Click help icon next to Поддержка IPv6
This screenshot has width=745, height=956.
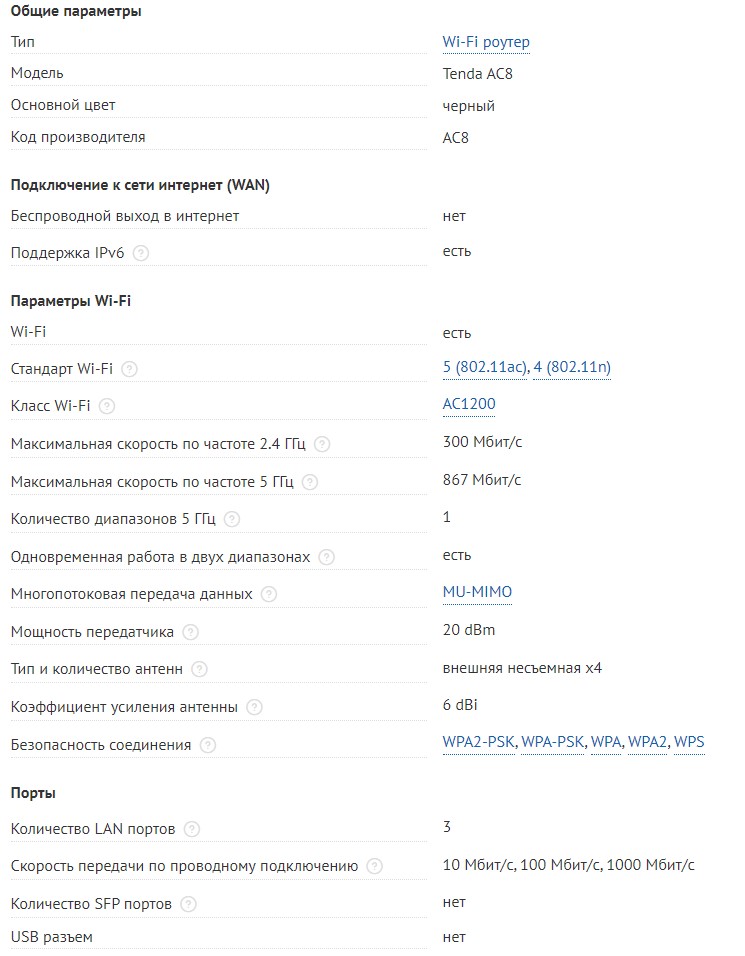point(141,253)
